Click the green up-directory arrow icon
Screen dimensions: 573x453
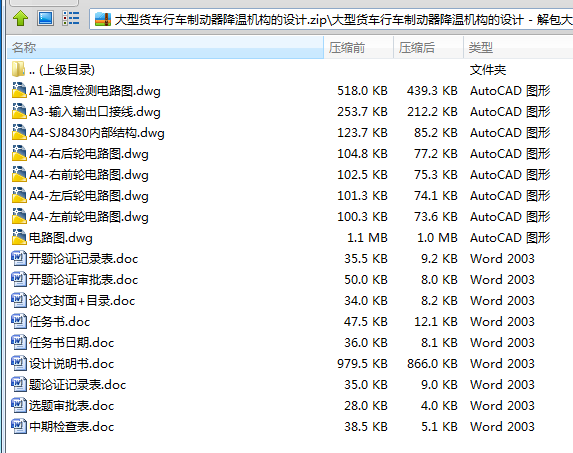[20, 18]
